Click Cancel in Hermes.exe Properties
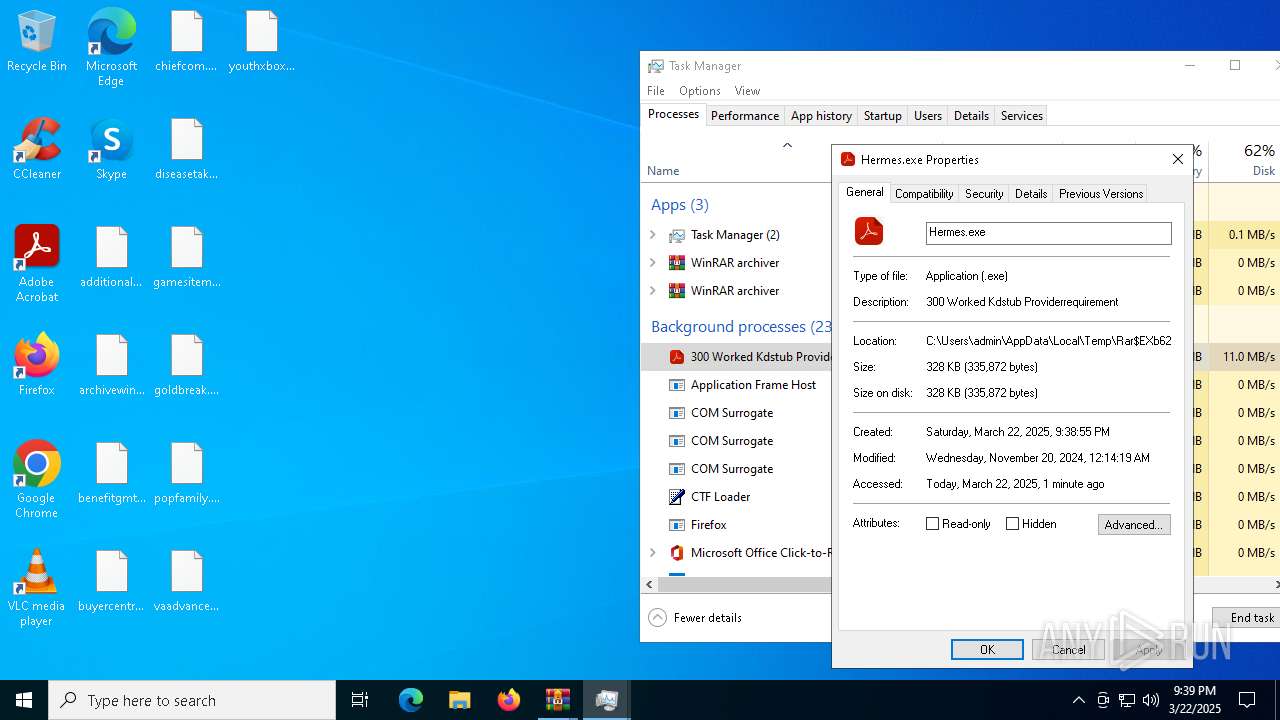The height and width of the screenshot is (720, 1280). pos(1068,650)
